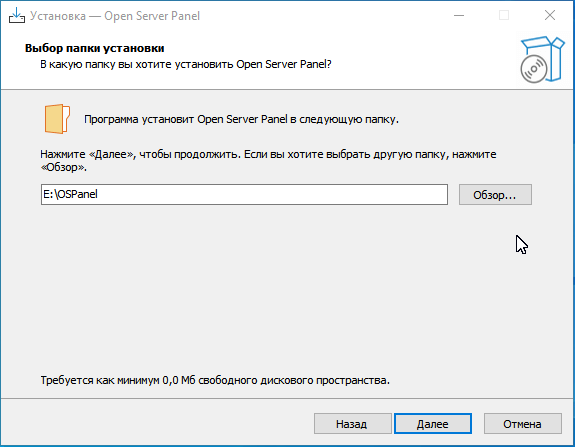Click the heading Выбор папки установки
Image resolution: width=575 pixels, height=447 pixels.
(x=95, y=48)
